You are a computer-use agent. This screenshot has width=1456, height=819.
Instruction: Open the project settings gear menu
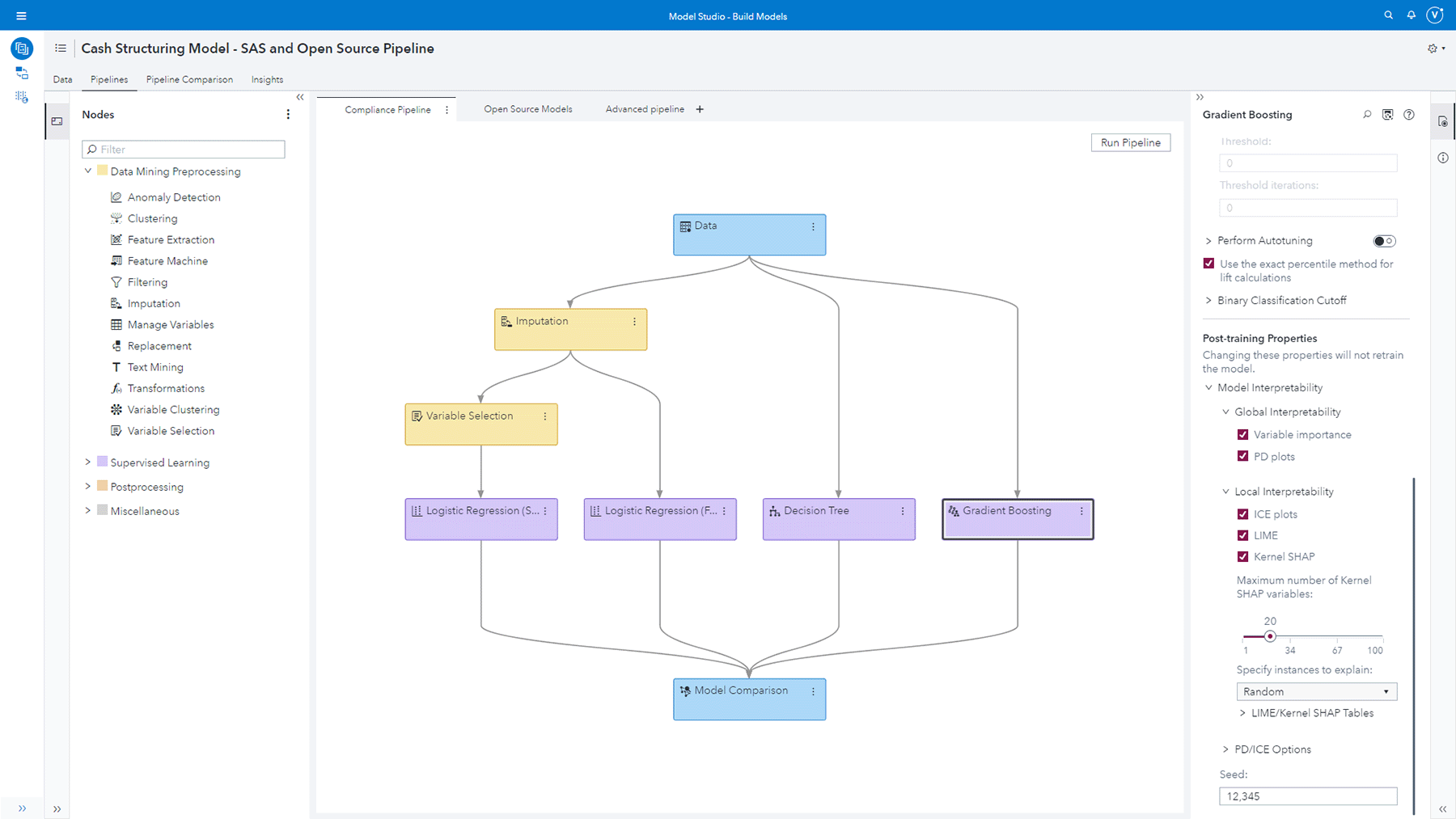(x=1436, y=49)
